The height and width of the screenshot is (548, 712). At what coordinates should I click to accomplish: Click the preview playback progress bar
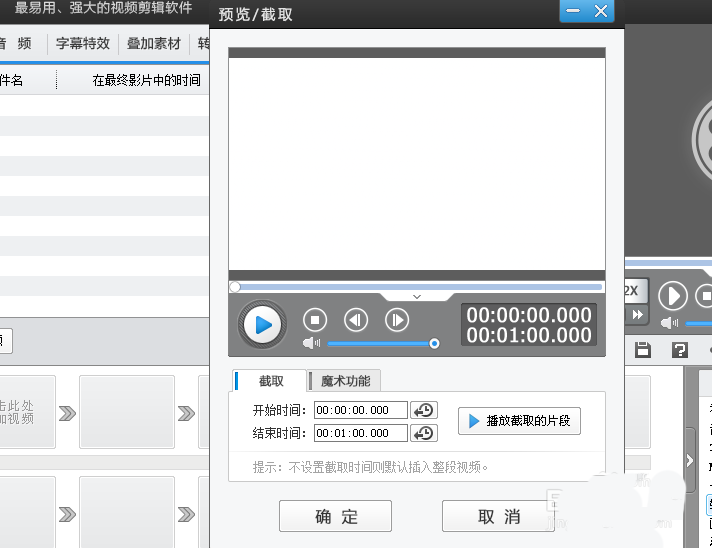(x=417, y=287)
